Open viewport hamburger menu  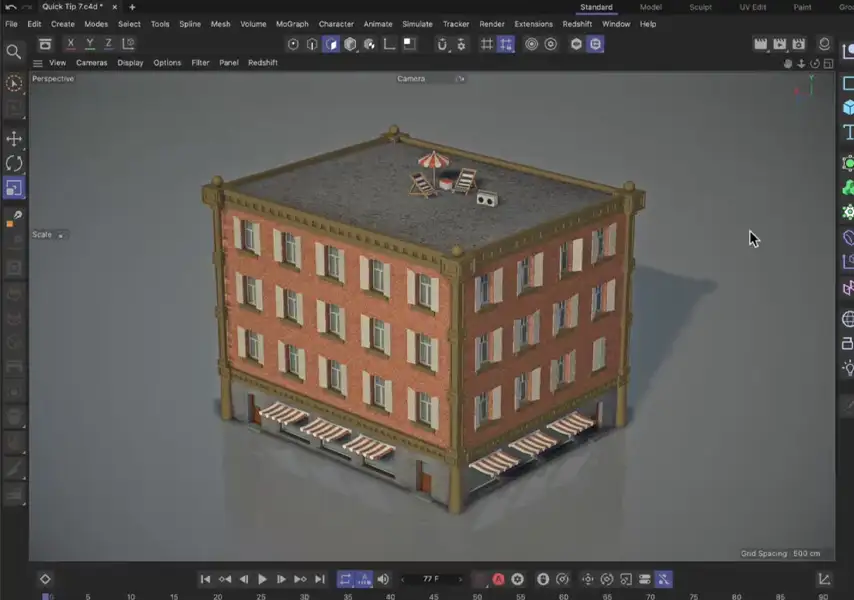click(38, 63)
